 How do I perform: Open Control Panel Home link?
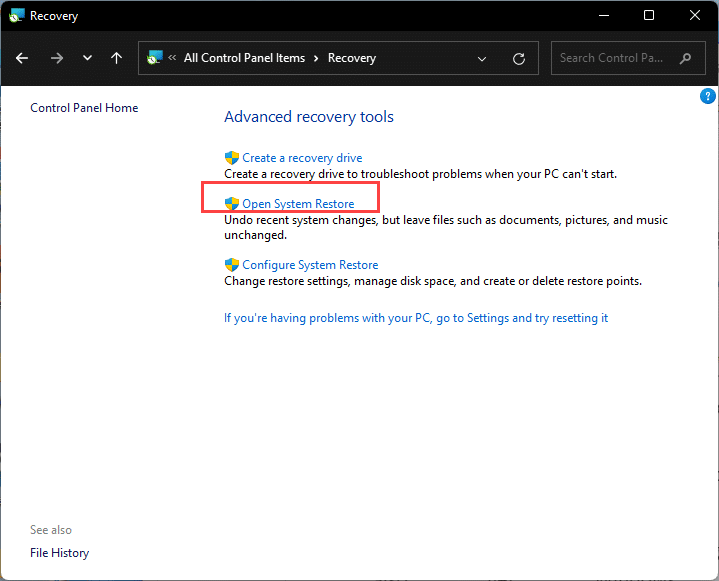click(x=84, y=108)
